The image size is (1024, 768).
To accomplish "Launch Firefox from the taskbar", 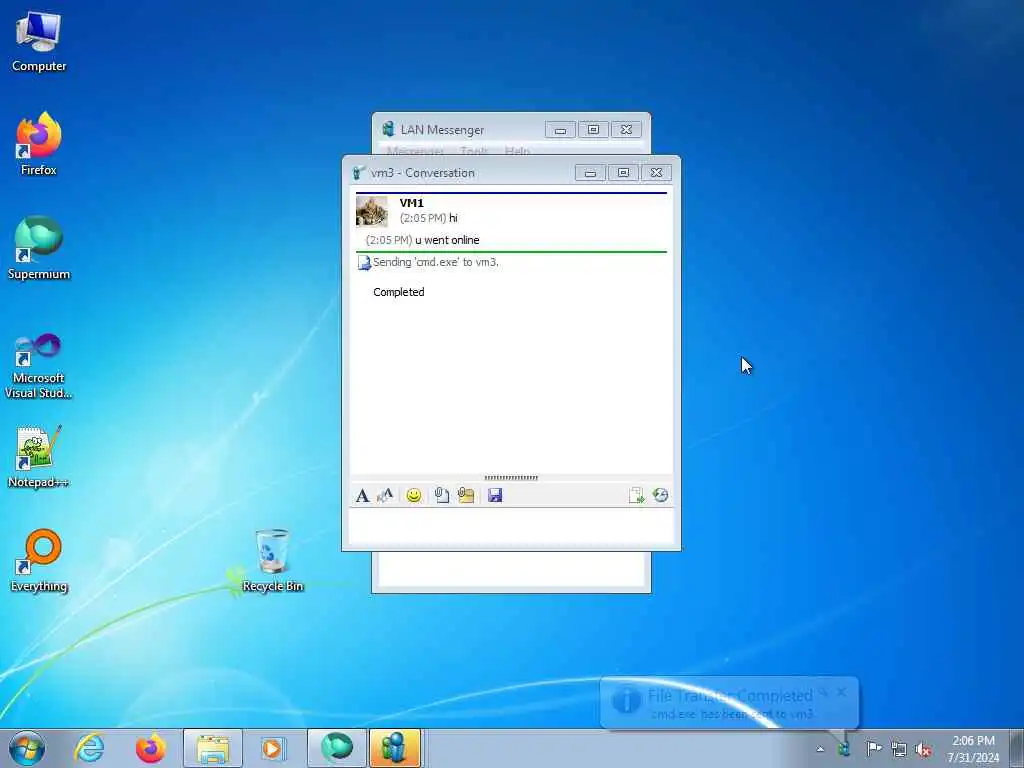I will click(150, 748).
